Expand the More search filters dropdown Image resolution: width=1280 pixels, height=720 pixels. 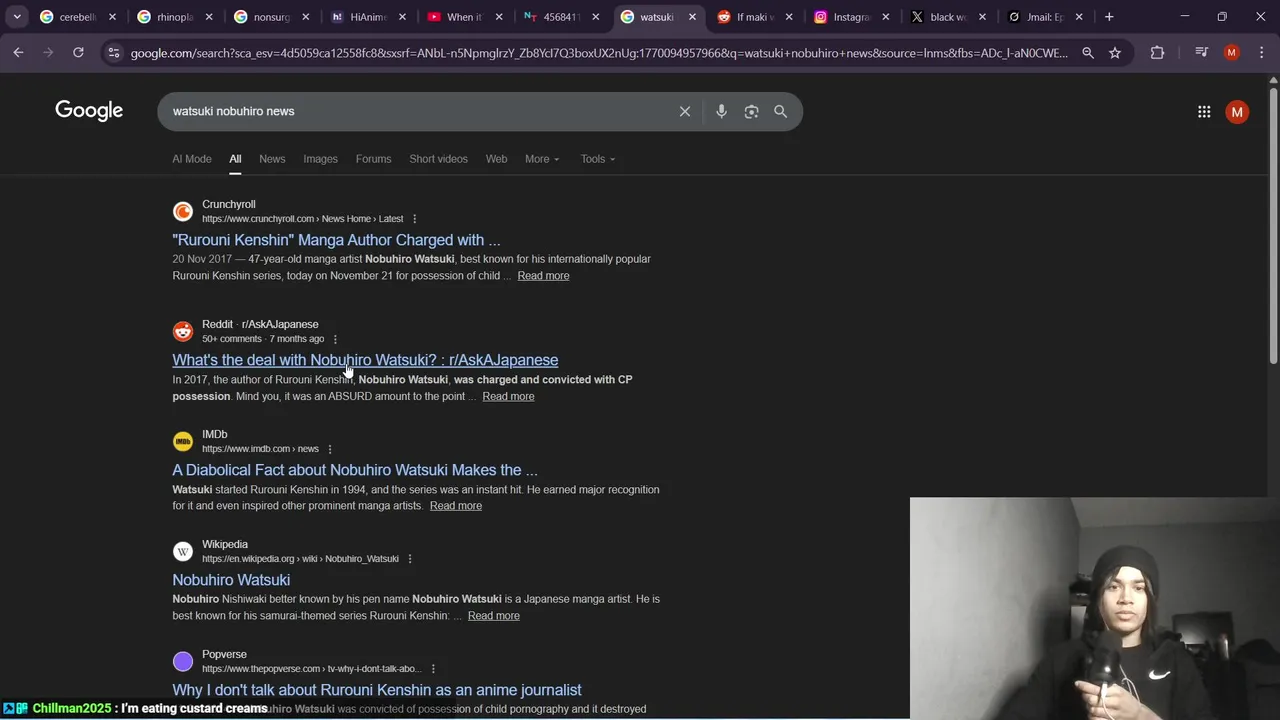542,159
